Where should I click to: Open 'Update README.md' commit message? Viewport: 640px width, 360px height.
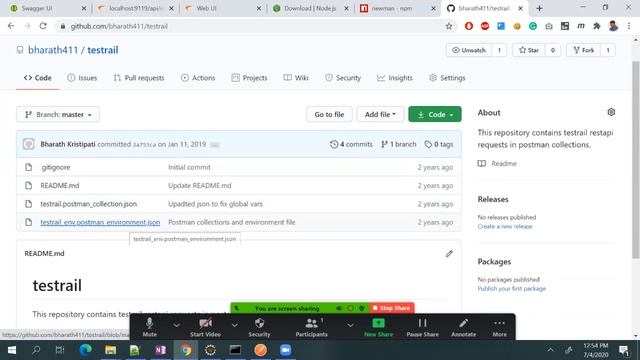pyautogui.click(x=200, y=186)
